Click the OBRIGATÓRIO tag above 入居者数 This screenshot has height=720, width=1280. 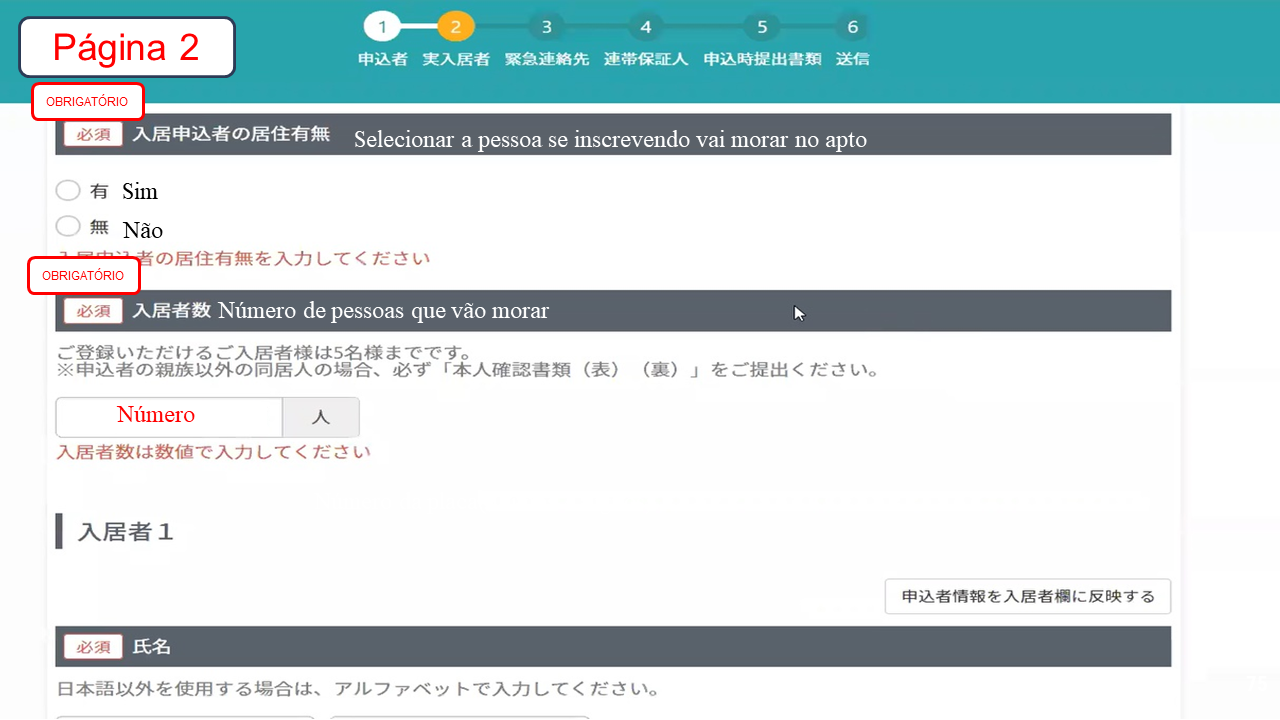[x=83, y=275]
